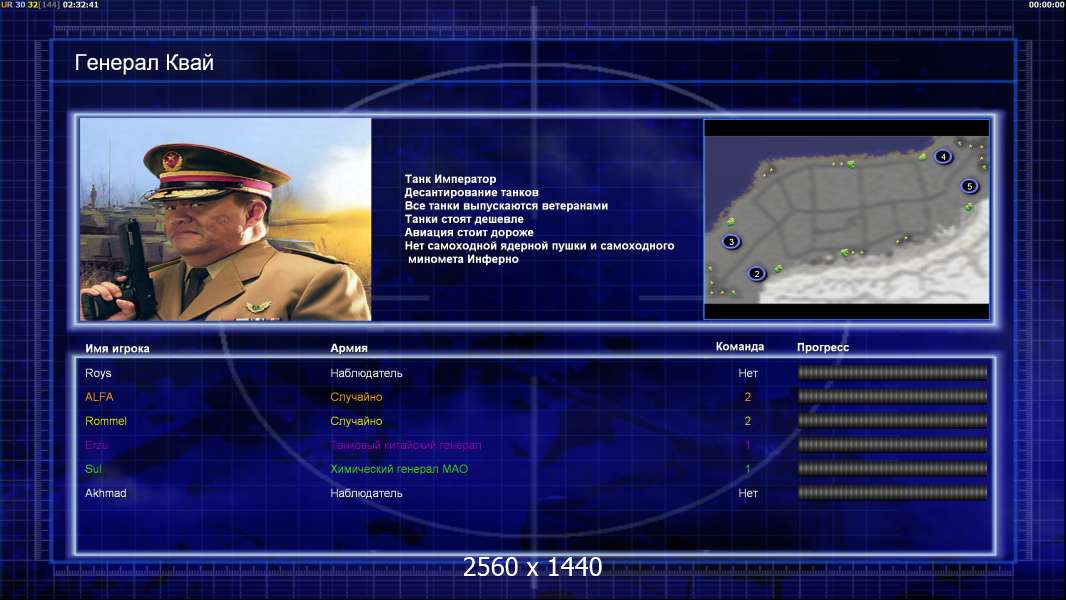
Task: Click Roys's loading progress bar
Action: [x=893, y=372]
